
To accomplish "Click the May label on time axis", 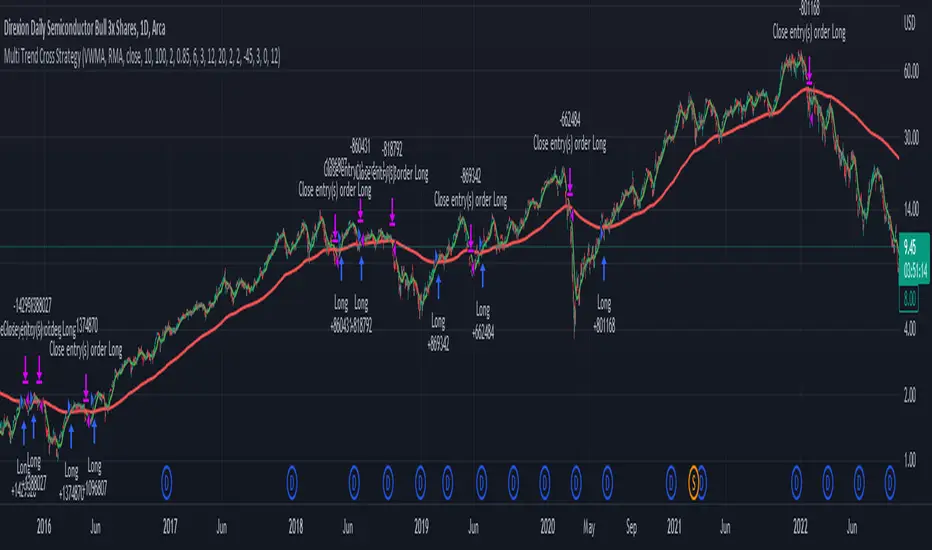I will [589, 527].
